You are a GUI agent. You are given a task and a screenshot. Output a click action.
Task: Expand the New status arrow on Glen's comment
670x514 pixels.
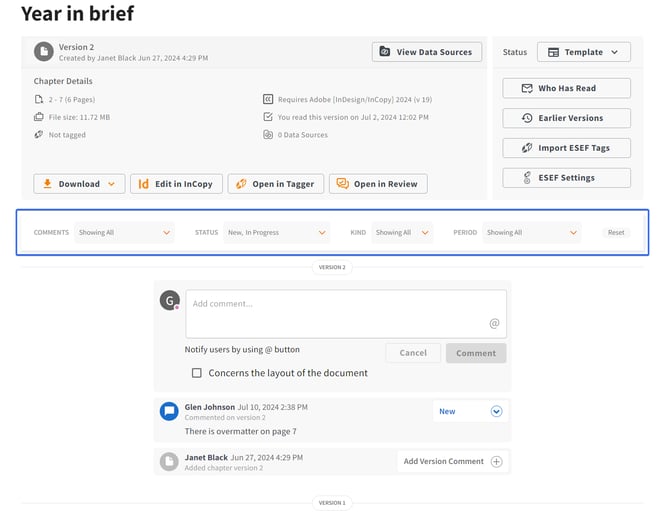[x=496, y=411]
